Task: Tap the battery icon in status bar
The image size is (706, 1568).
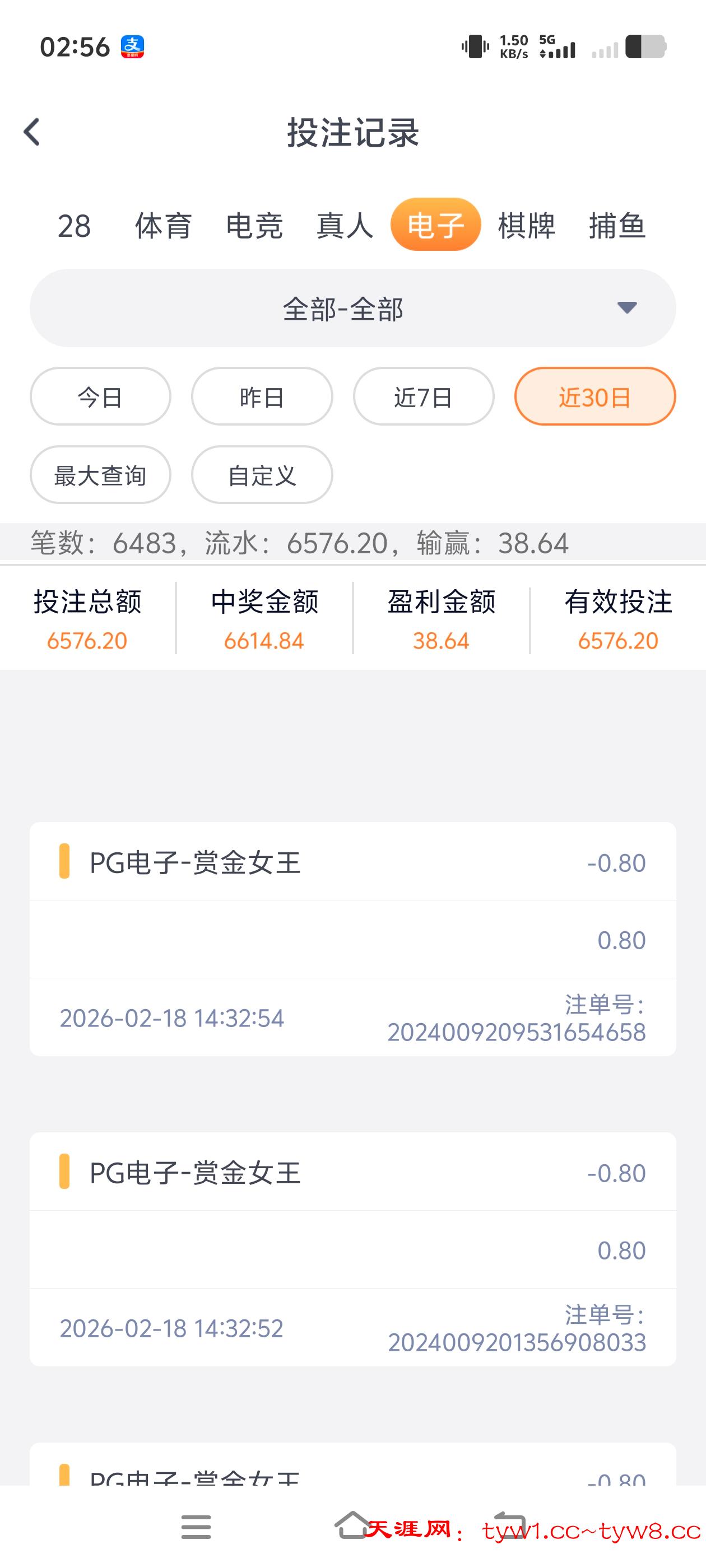Action: pyautogui.click(x=645, y=47)
